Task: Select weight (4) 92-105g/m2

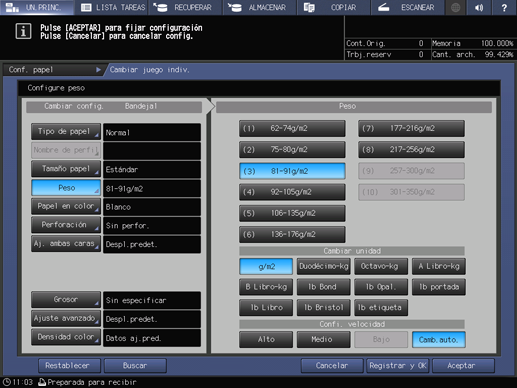Action: pos(292,192)
